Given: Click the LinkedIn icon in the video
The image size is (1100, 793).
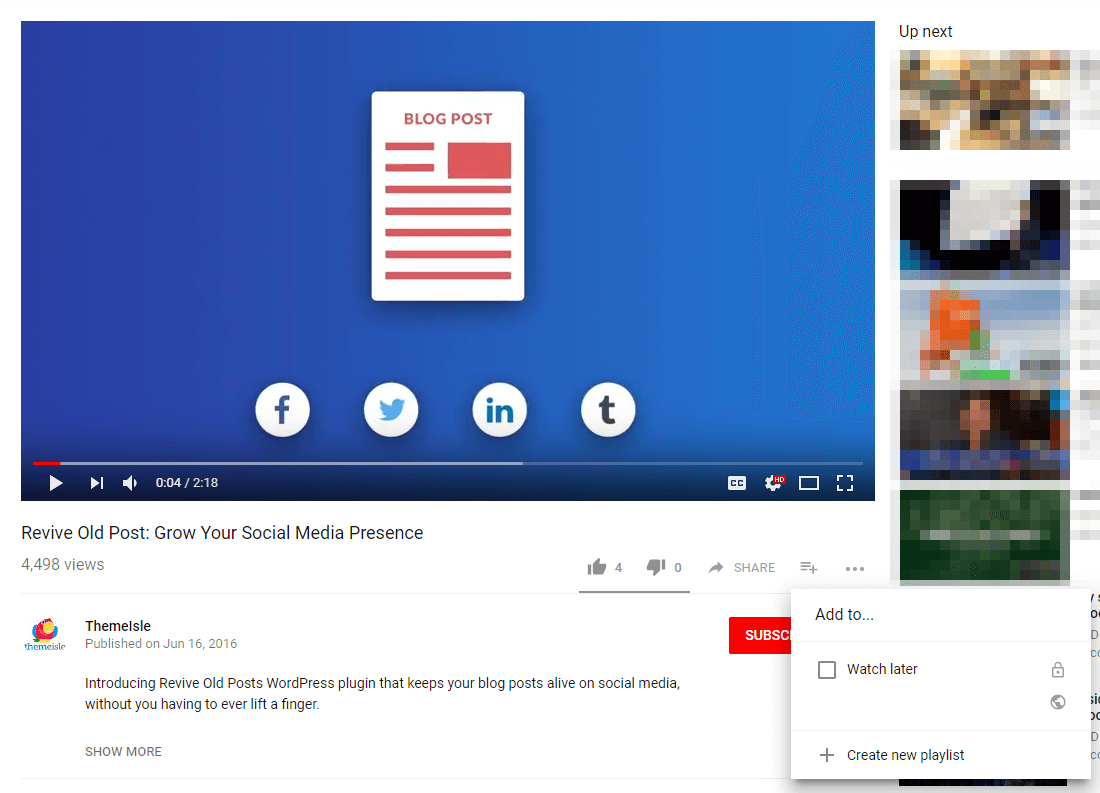Looking at the screenshot, I should [x=499, y=410].
